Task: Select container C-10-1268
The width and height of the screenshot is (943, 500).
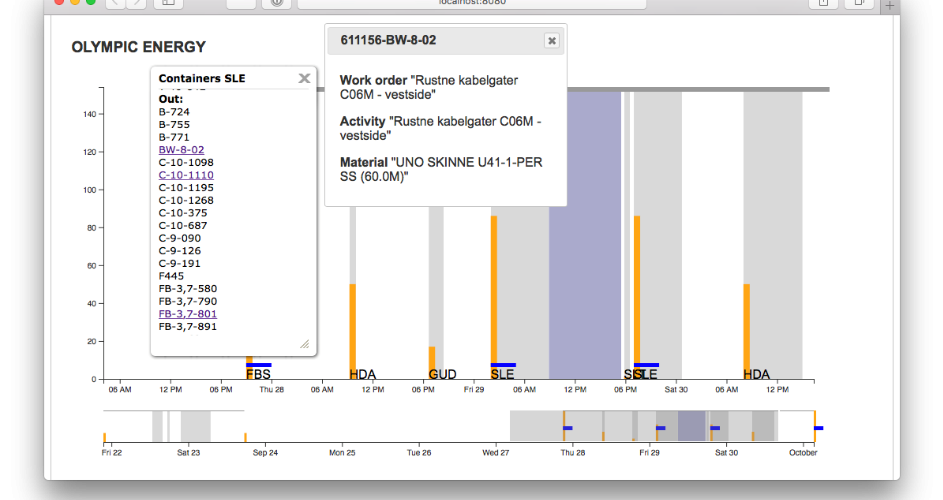Action: pos(186,200)
